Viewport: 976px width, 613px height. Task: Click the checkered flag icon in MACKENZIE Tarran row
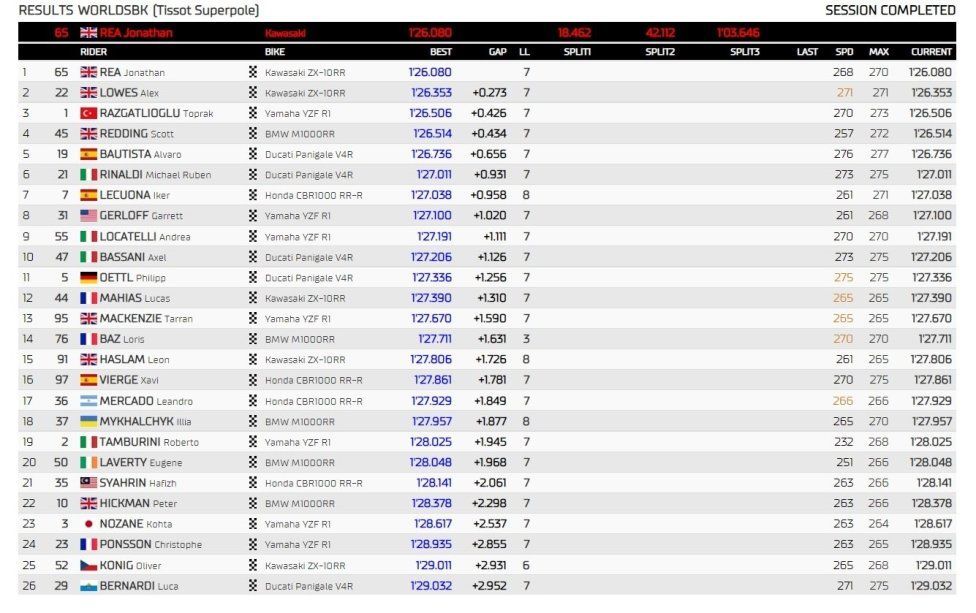pos(253,319)
